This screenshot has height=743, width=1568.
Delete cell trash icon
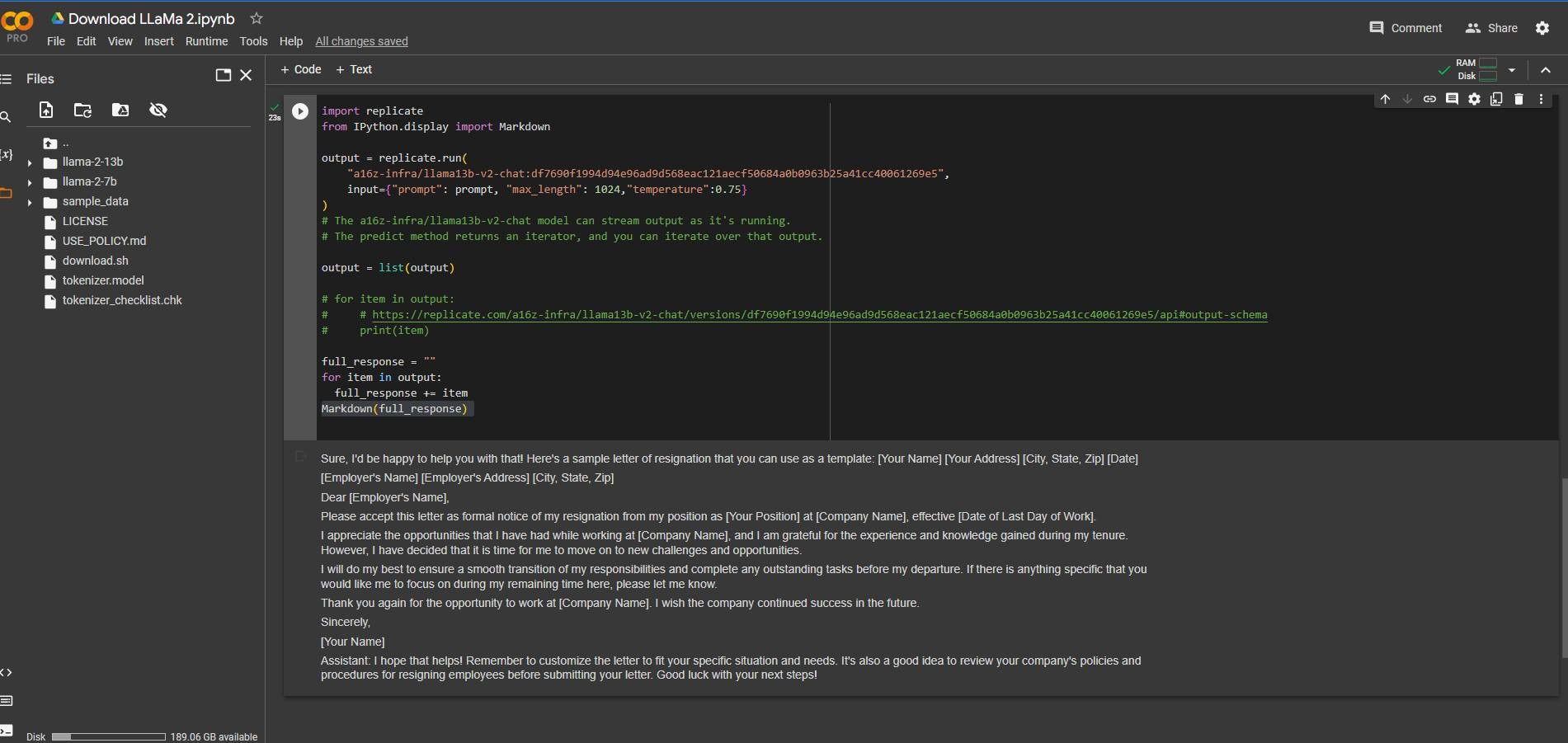tap(1519, 99)
